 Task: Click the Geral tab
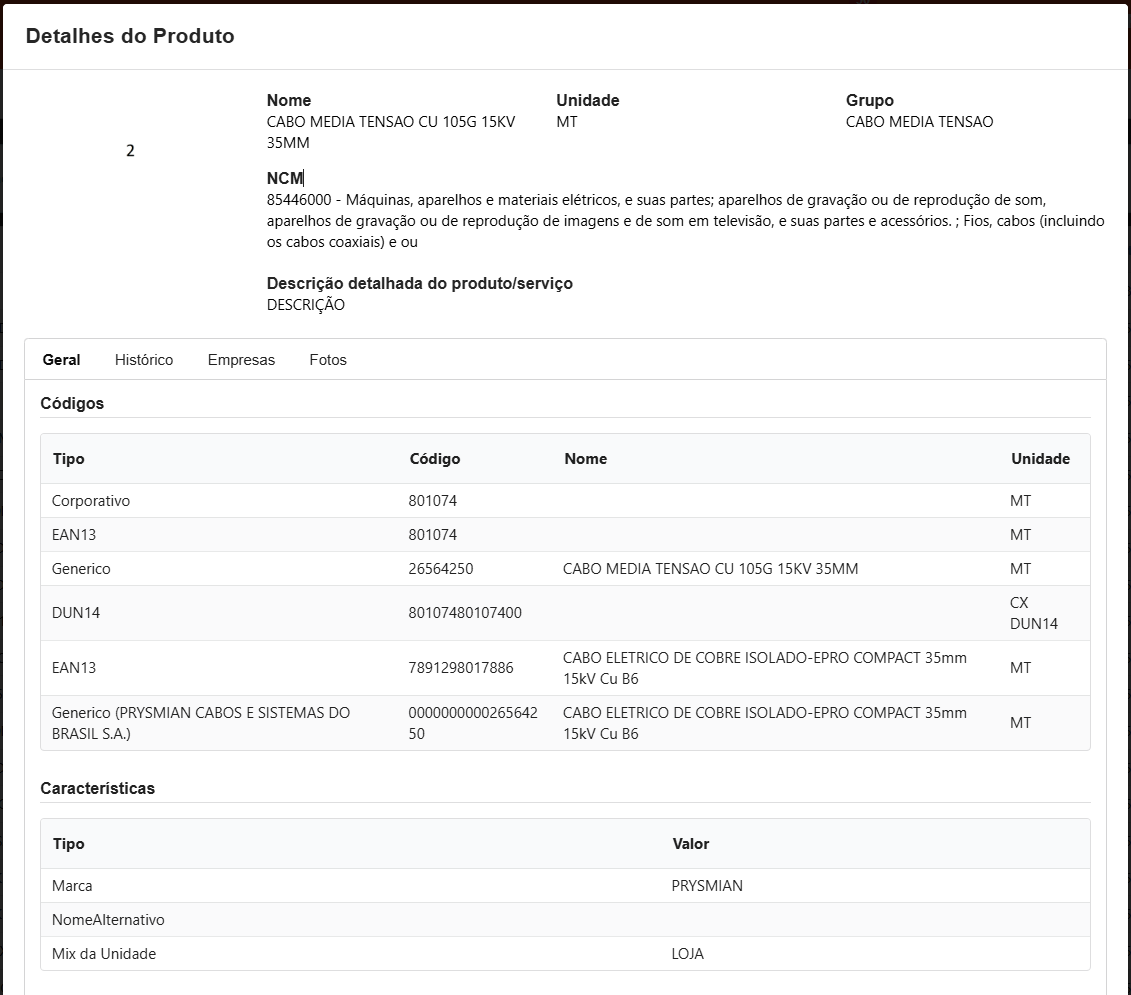point(62,360)
